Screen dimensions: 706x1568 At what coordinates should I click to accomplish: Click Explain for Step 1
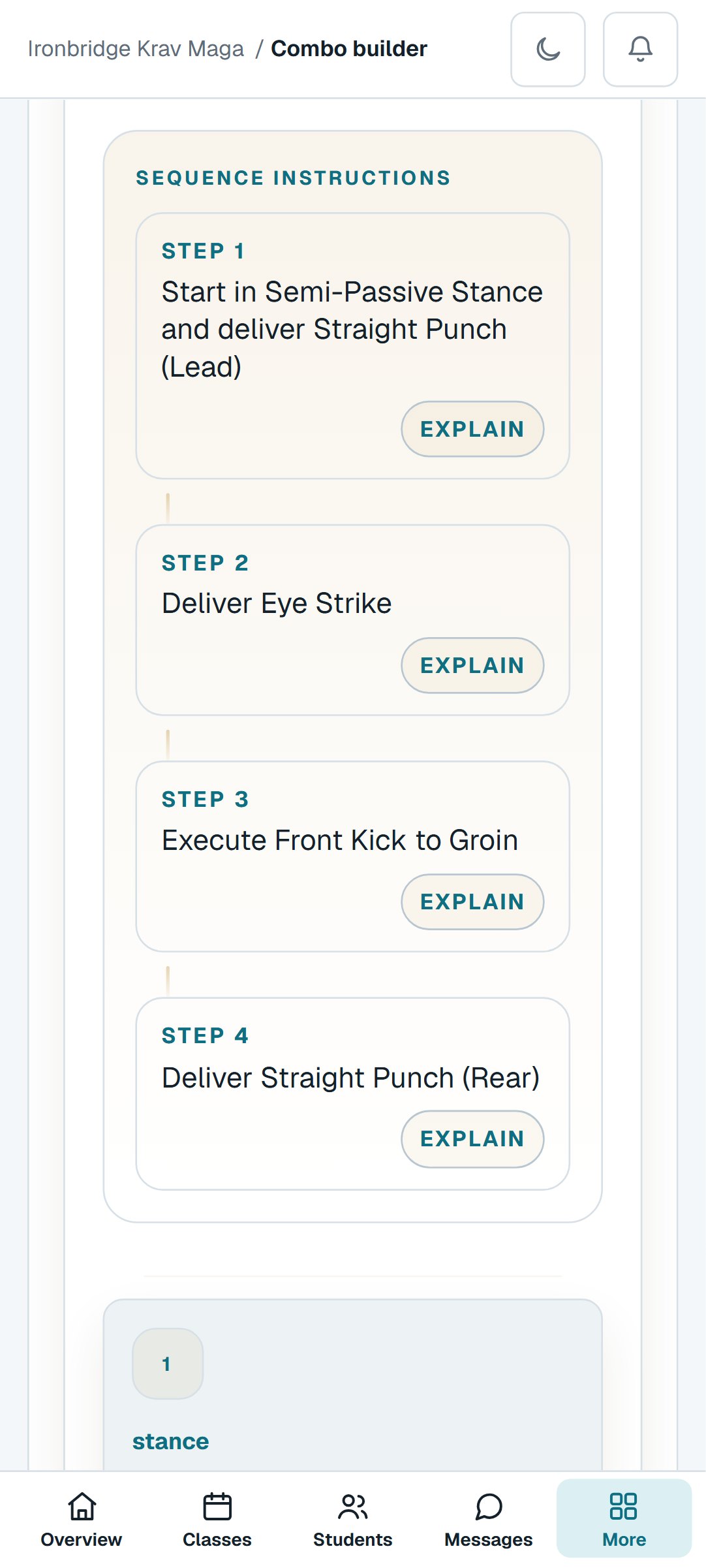[x=472, y=429]
